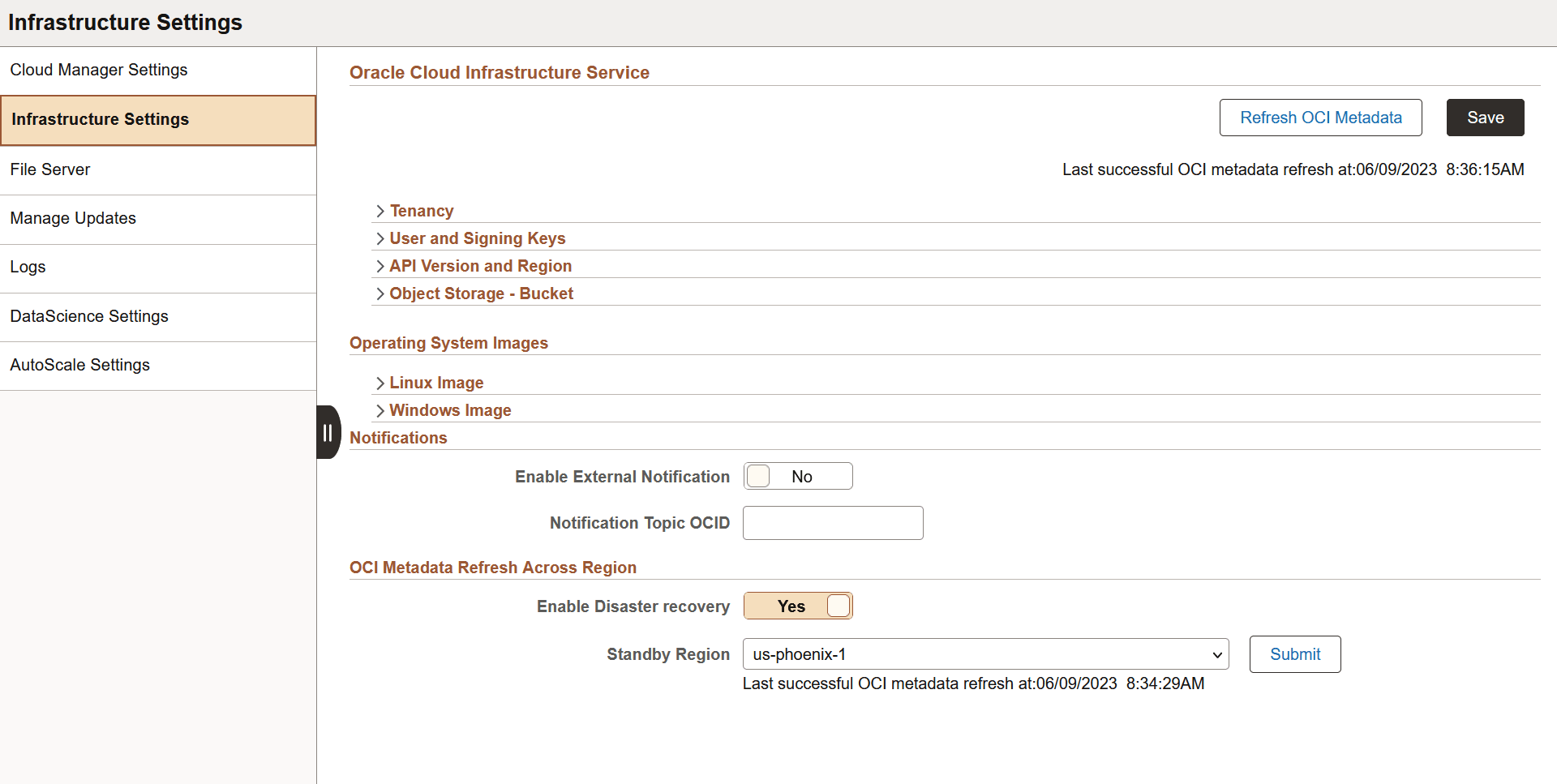Open AutoScale Settings
The image size is (1557, 784).
point(79,365)
